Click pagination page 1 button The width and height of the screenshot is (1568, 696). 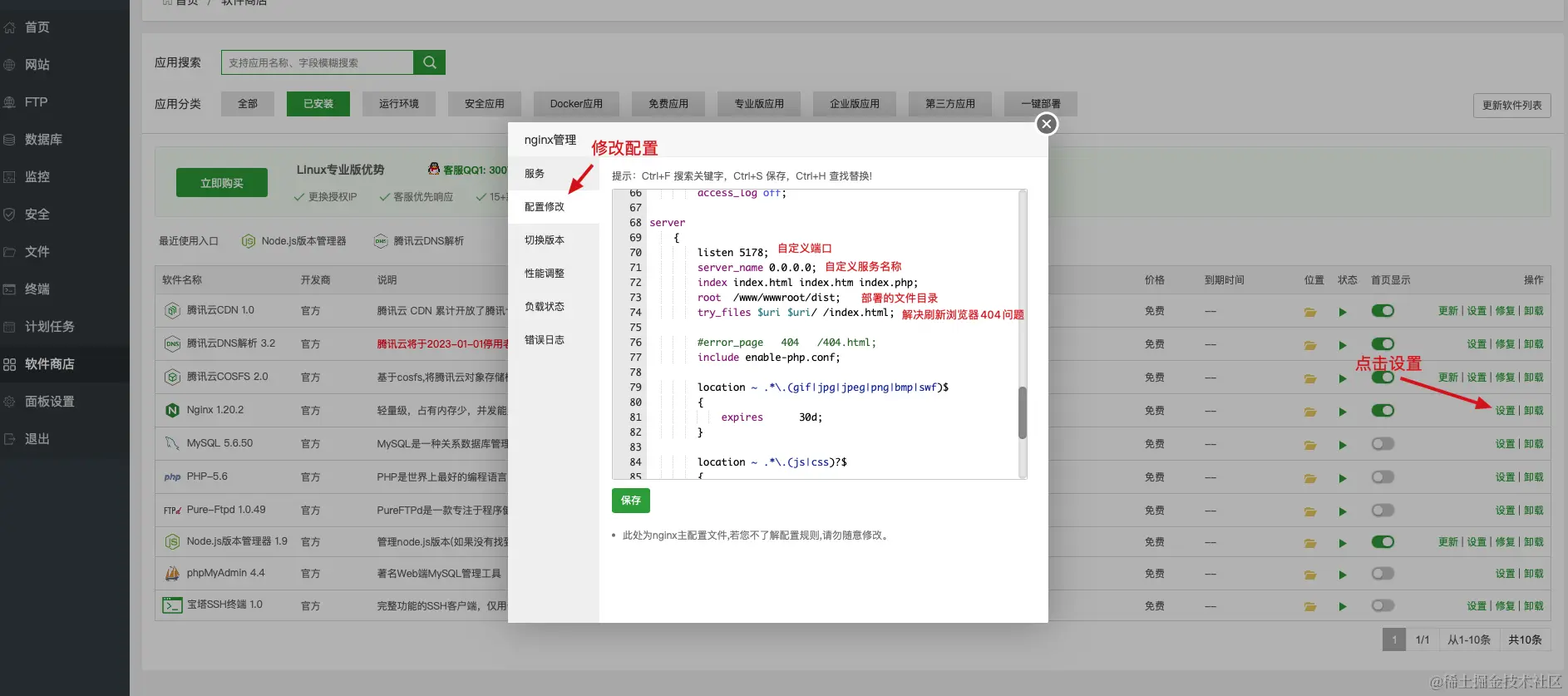1394,639
